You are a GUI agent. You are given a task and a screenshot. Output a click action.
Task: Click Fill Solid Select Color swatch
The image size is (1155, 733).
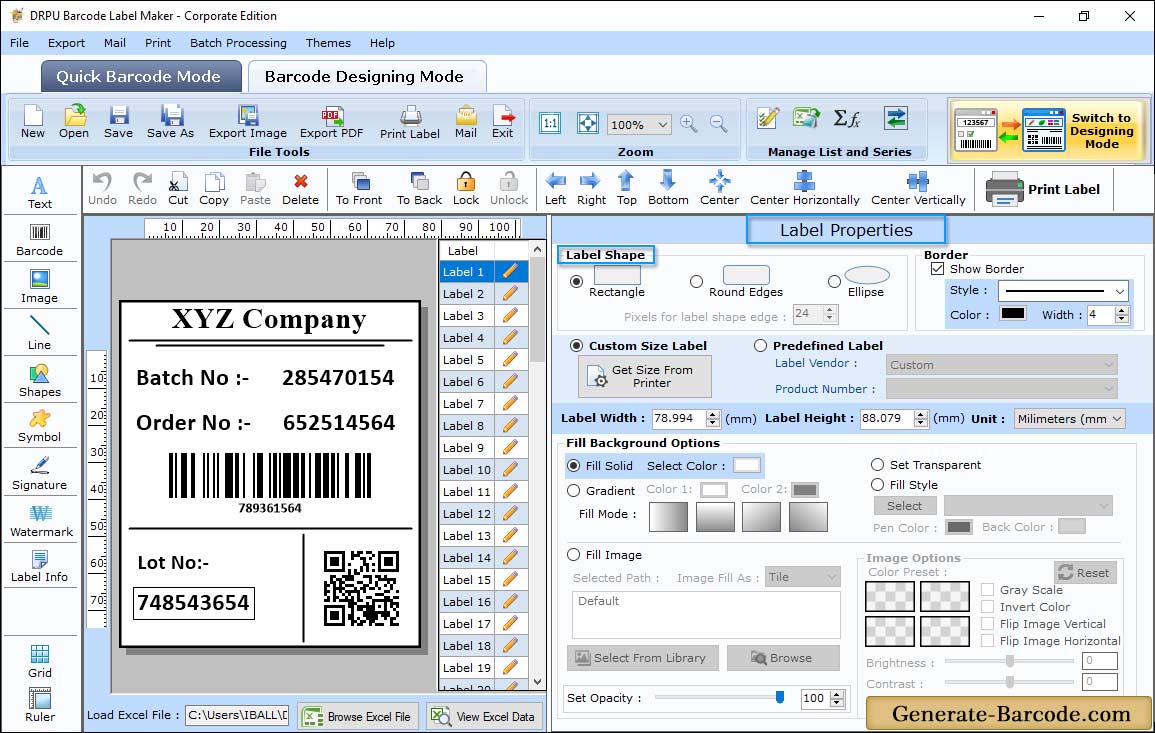(x=746, y=466)
